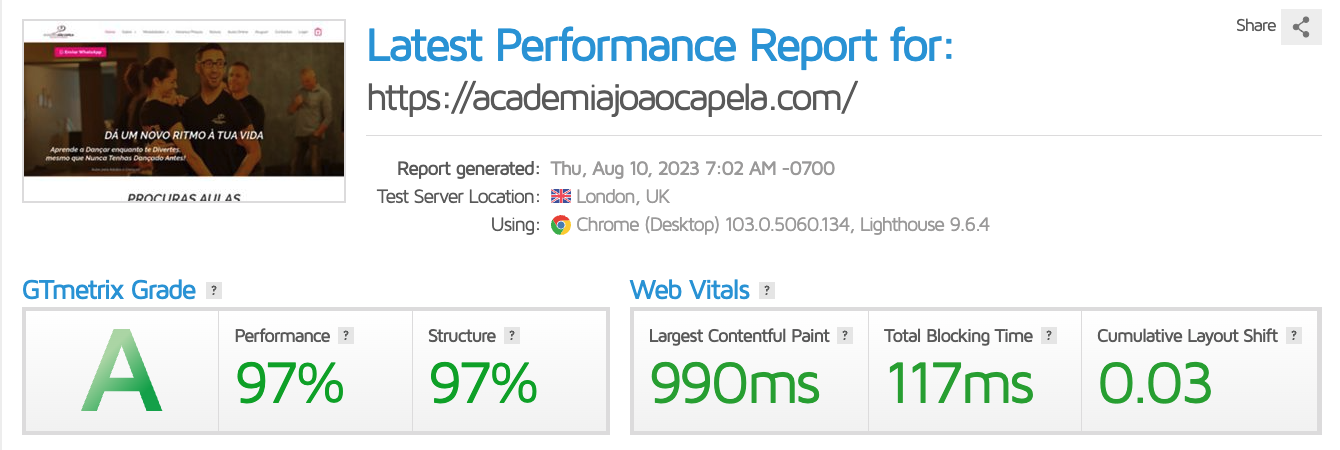Viewport: 1340px width, 450px height.
Task: Select the 97% Structure score value
Action: pos(483,383)
